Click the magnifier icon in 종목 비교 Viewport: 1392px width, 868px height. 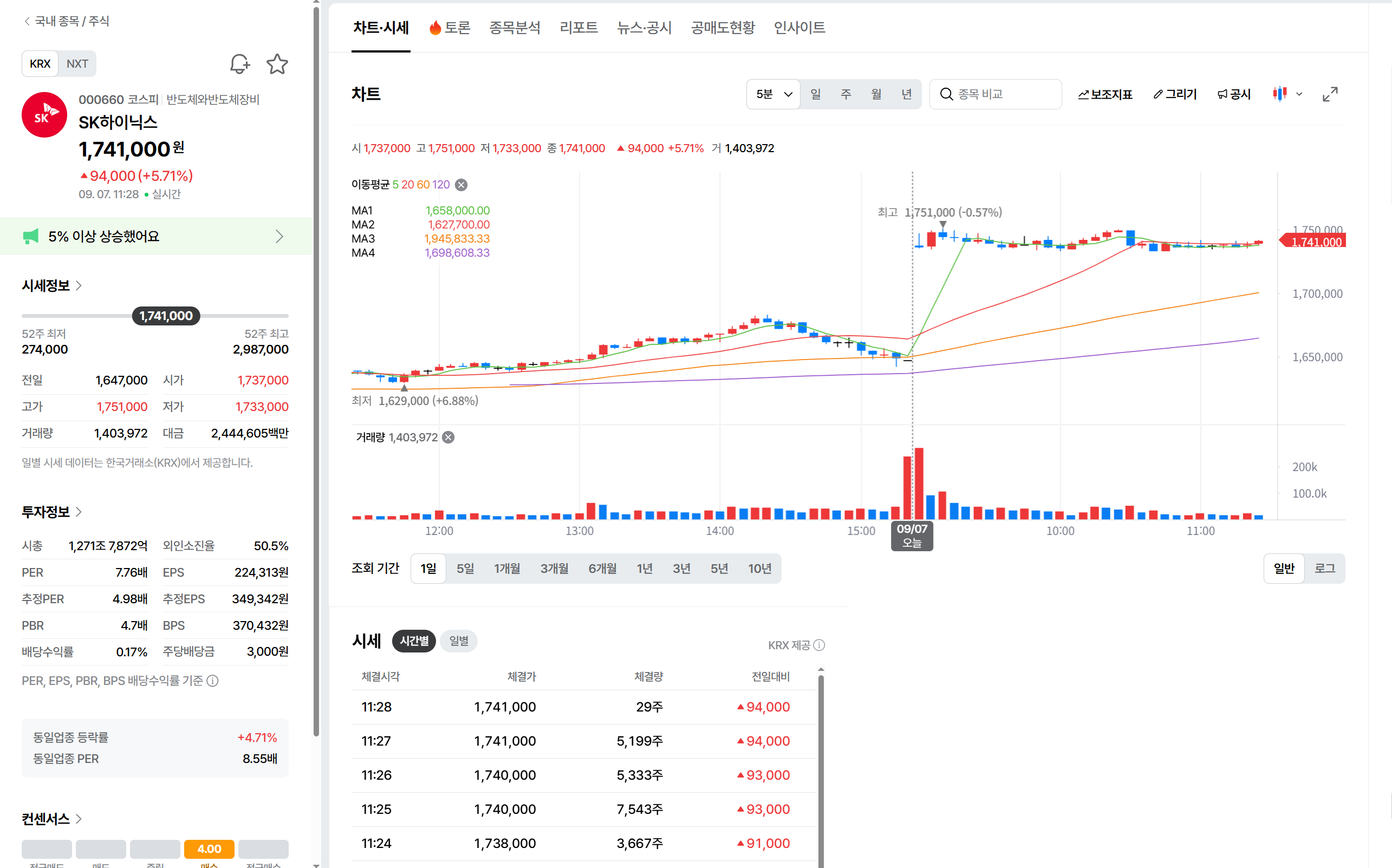pyautogui.click(x=946, y=94)
